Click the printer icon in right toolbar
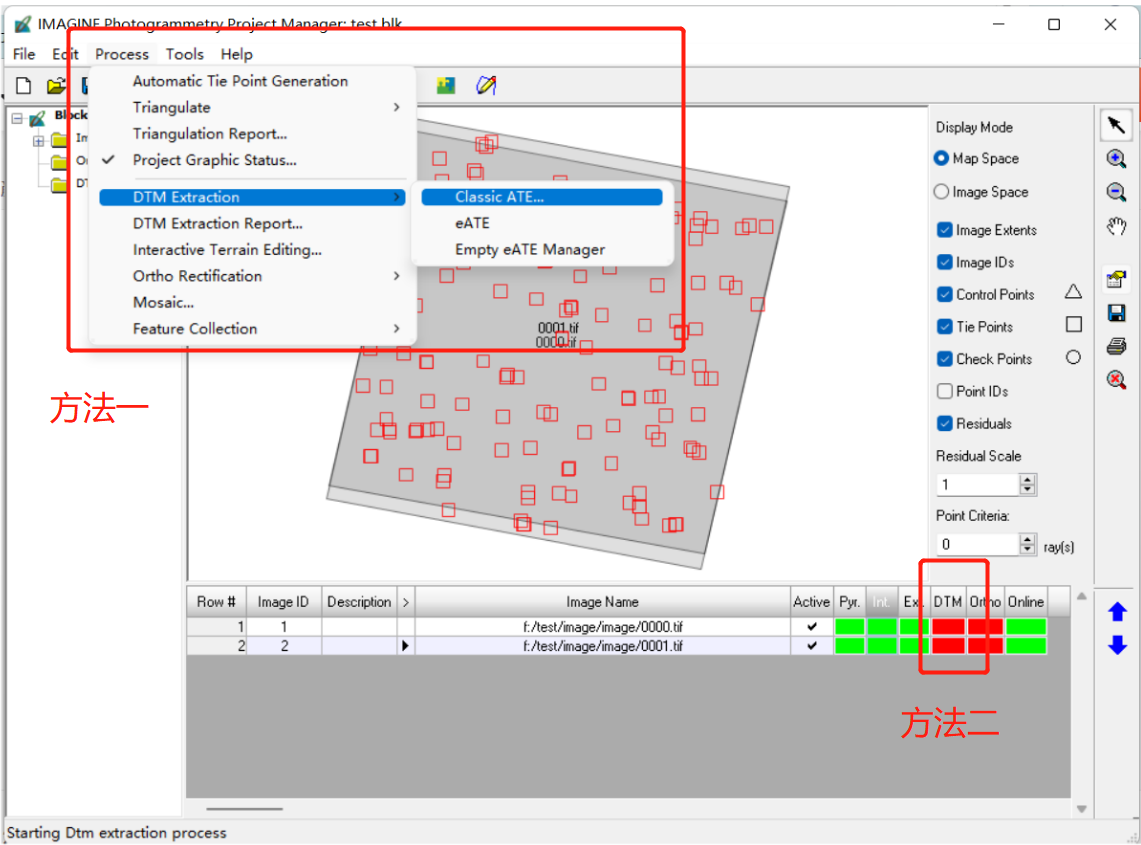The width and height of the screenshot is (1141, 845). pyautogui.click(x=1116, y=346)
